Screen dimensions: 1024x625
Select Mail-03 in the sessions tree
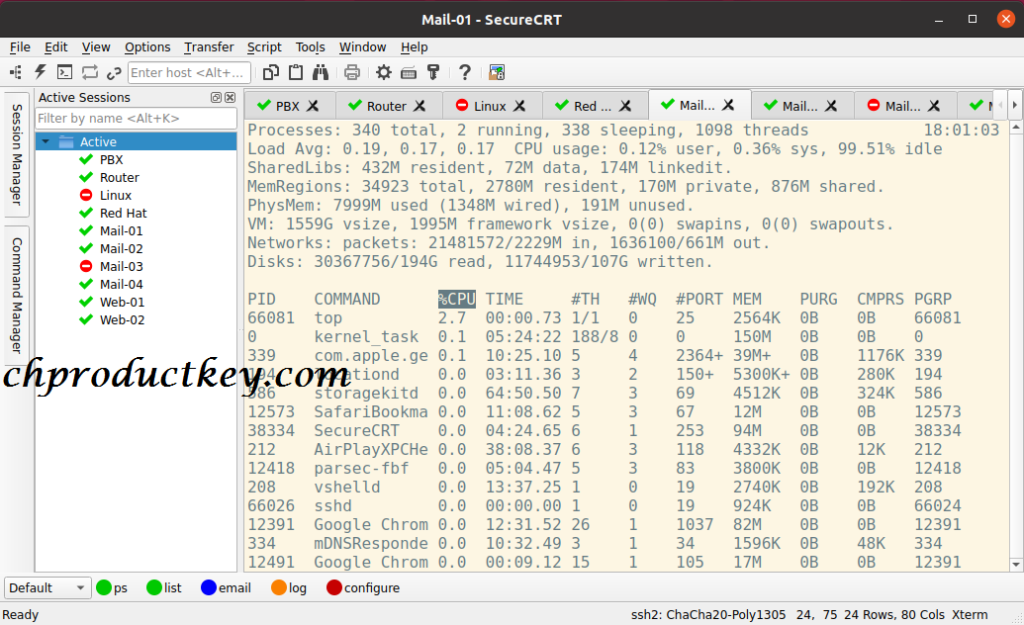(121, 266)
